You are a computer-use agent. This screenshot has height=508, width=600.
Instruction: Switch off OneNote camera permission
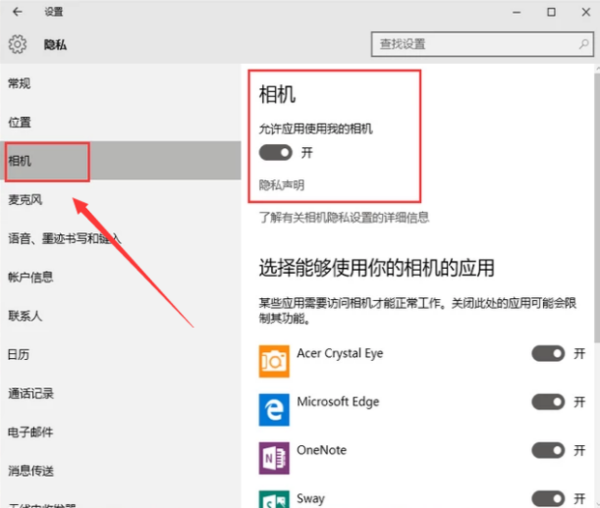[549, 450]
